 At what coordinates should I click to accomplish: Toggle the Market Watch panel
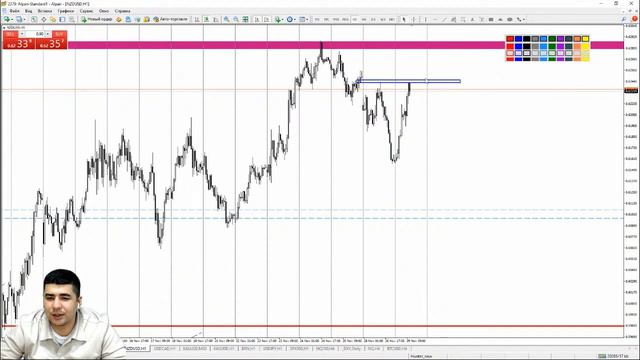34,19
